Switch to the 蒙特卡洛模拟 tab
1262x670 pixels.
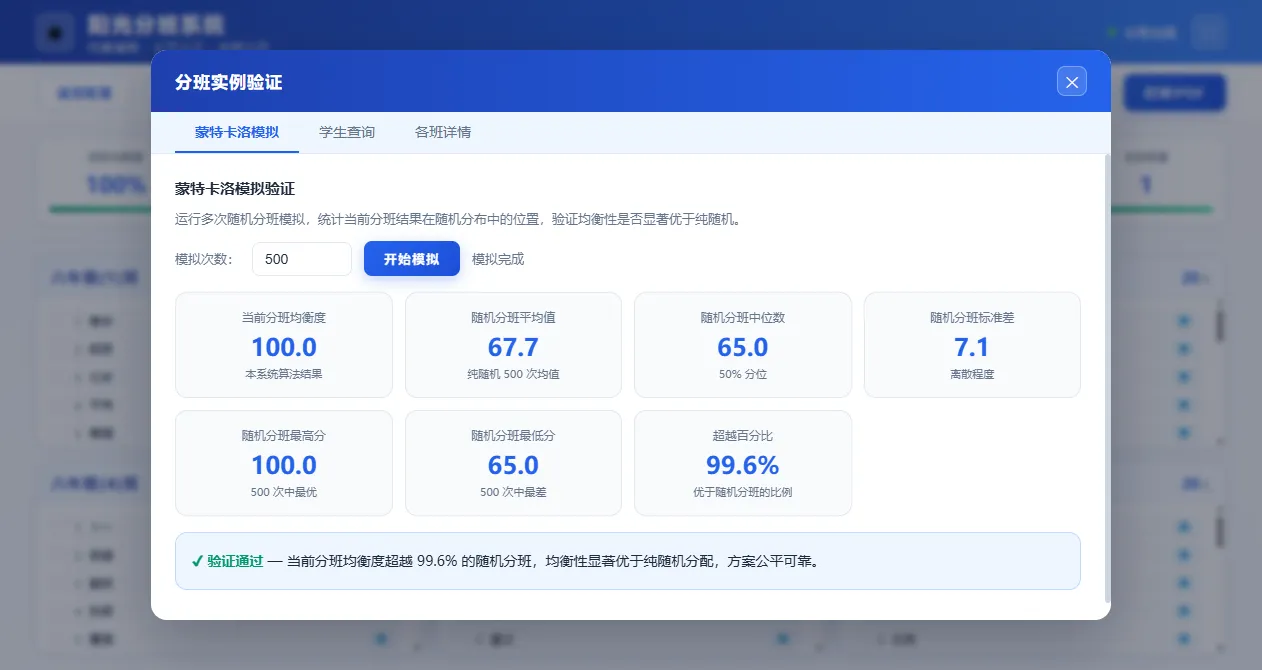tap(237, 132)
